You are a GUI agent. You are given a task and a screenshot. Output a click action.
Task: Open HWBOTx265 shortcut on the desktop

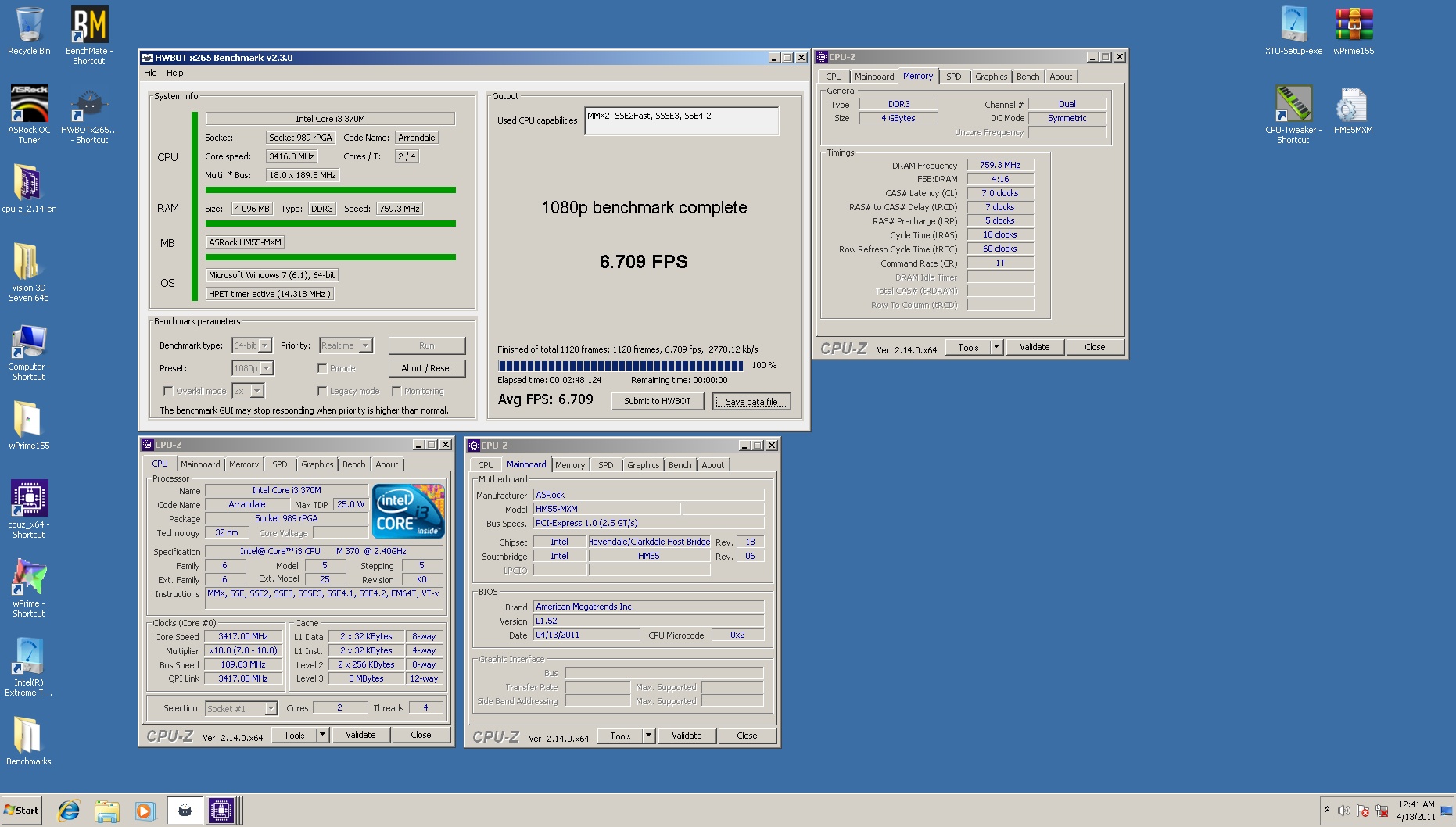click(89, 114)
